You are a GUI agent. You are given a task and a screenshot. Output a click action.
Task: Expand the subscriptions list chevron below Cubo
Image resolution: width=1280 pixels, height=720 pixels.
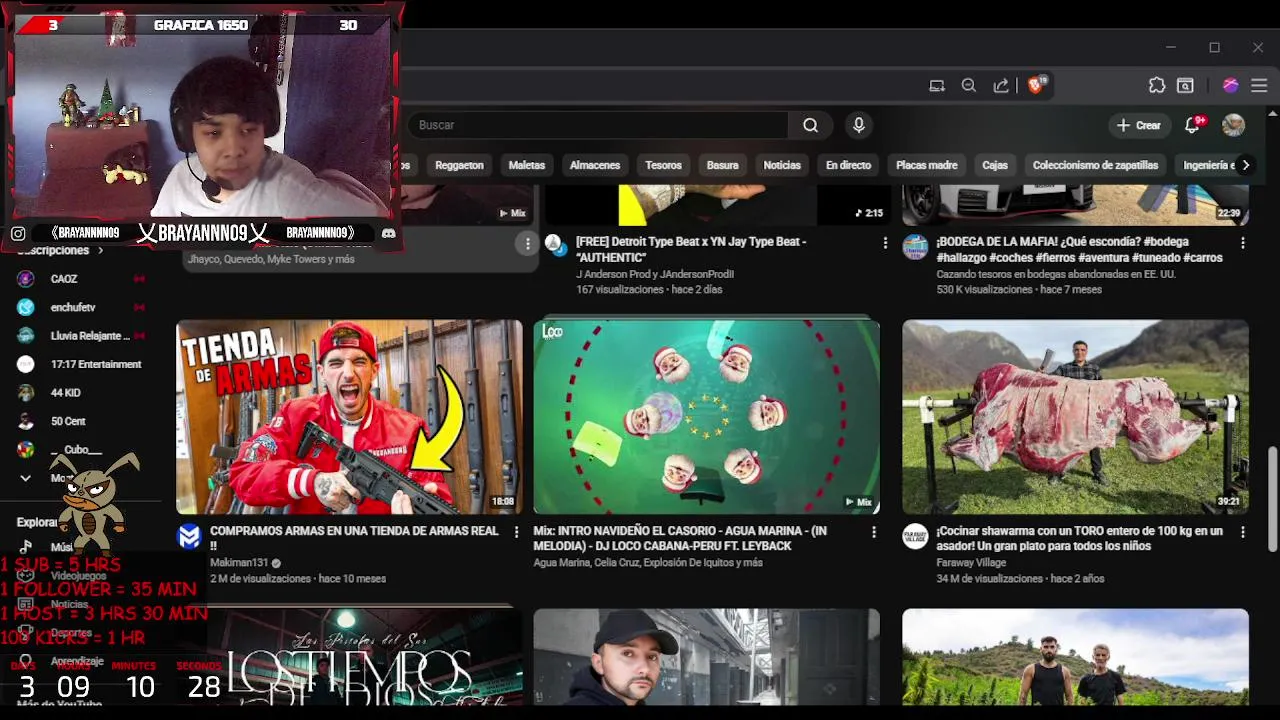(x=26, y=478)
